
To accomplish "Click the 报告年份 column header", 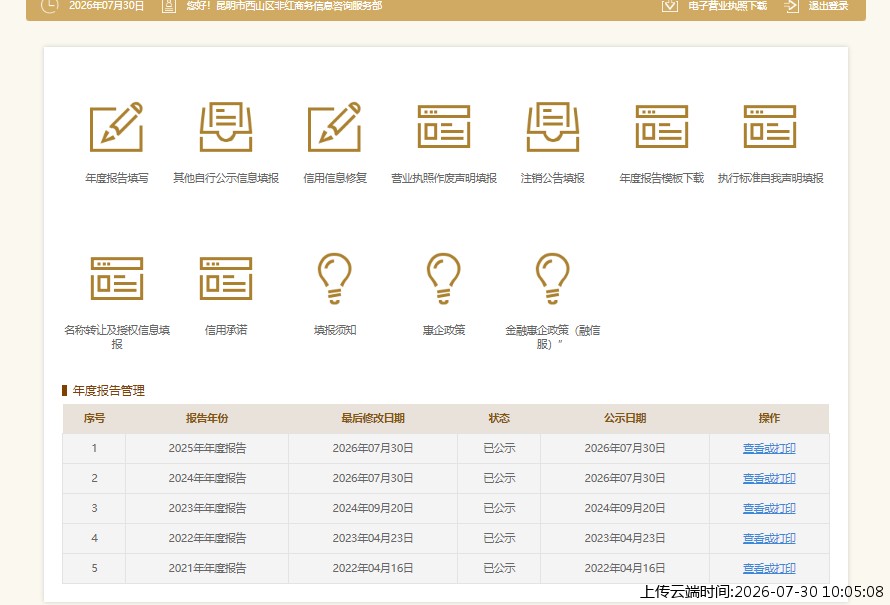I will 207,418.
